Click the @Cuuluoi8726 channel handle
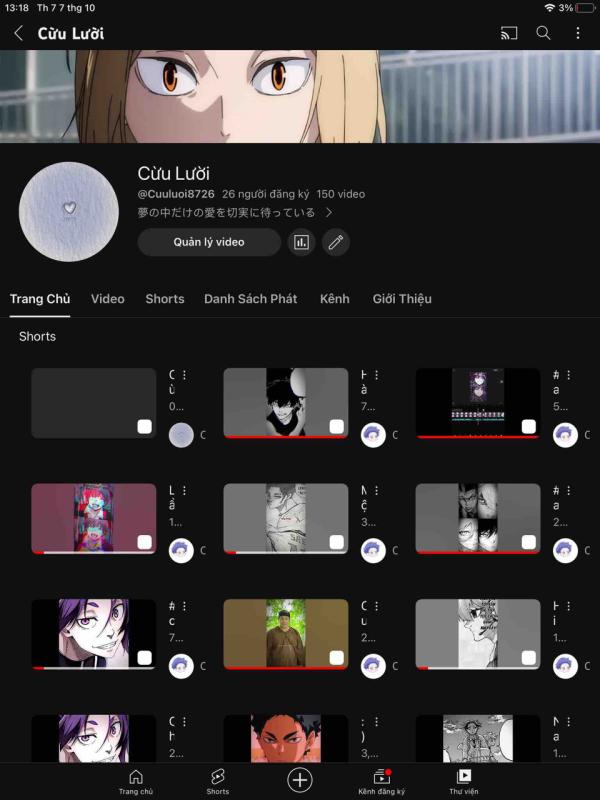600x800 pixels. point(176,194)
